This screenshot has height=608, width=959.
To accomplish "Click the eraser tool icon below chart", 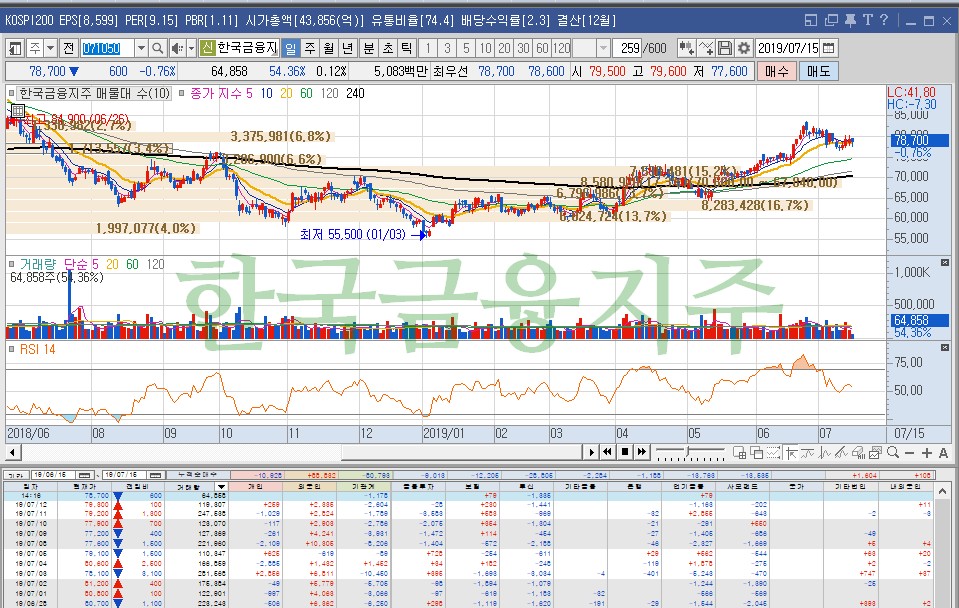I will tap(859, 453).
